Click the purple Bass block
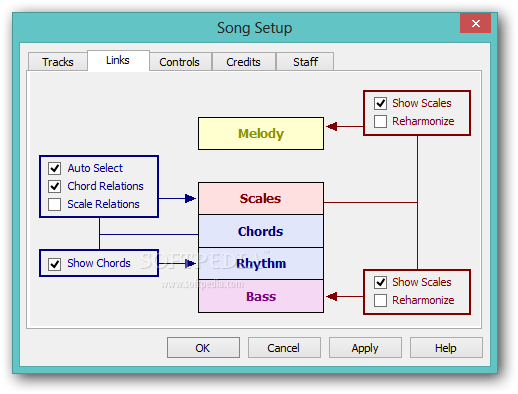This screenshot has width=518, height=394. (261, 296)
